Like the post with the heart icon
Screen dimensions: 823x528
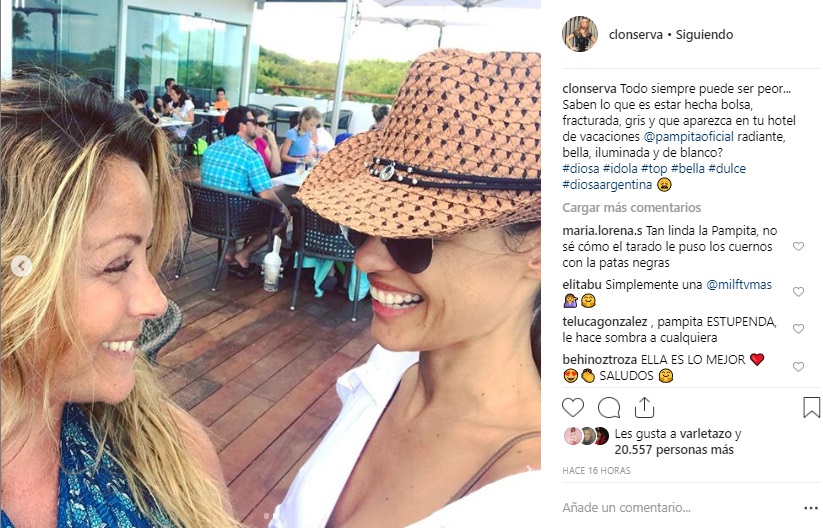[573, 407]
